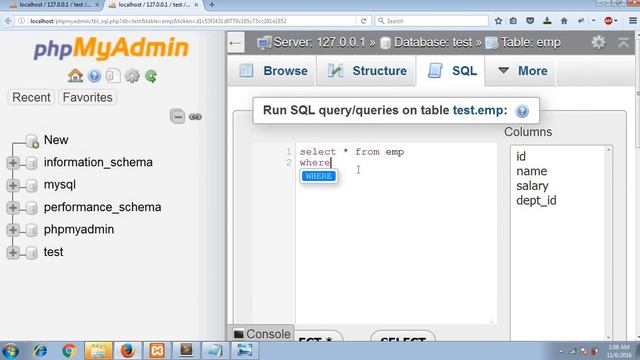
Task: Expand the mysql database node
Action: 13,185
